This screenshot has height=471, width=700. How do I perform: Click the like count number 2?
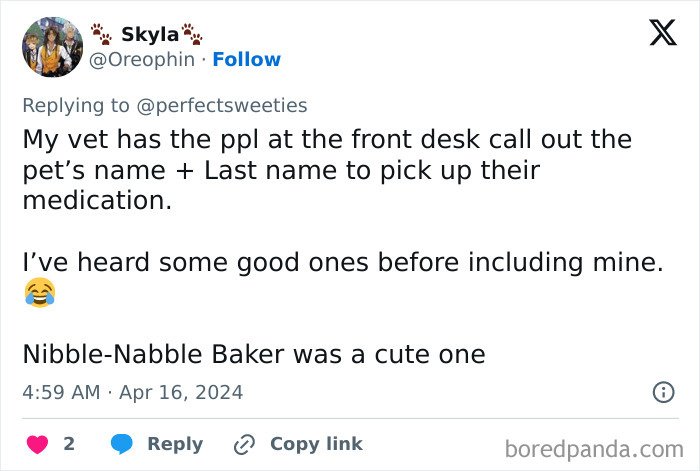pyautogui.click(x=69, y=444)
